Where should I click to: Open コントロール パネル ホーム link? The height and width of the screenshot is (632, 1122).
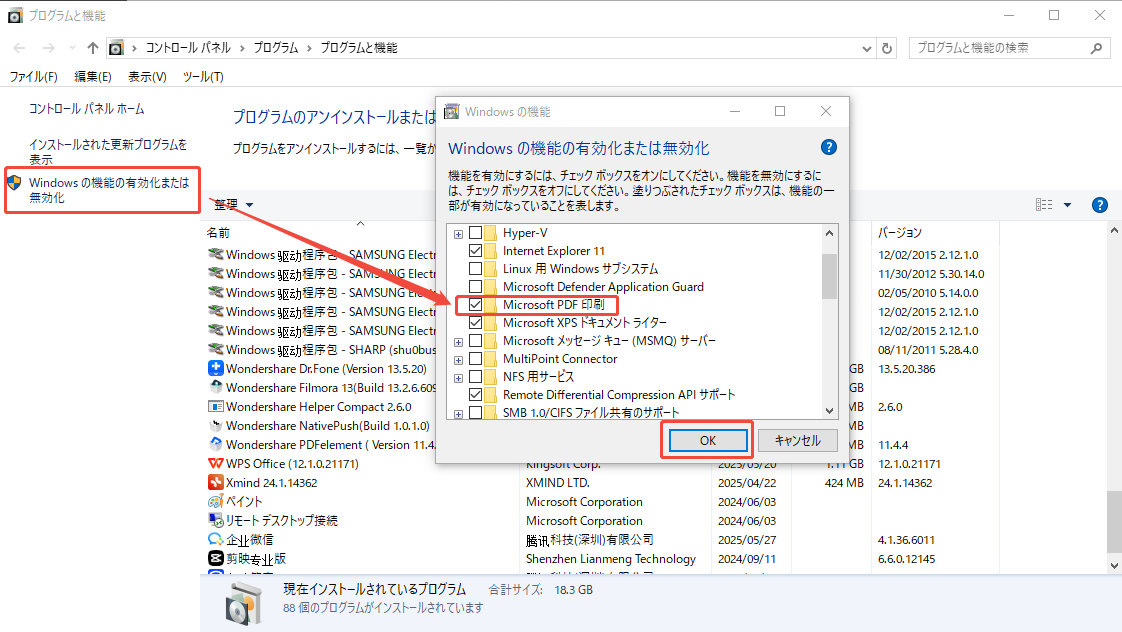click(x=87, y=109)
